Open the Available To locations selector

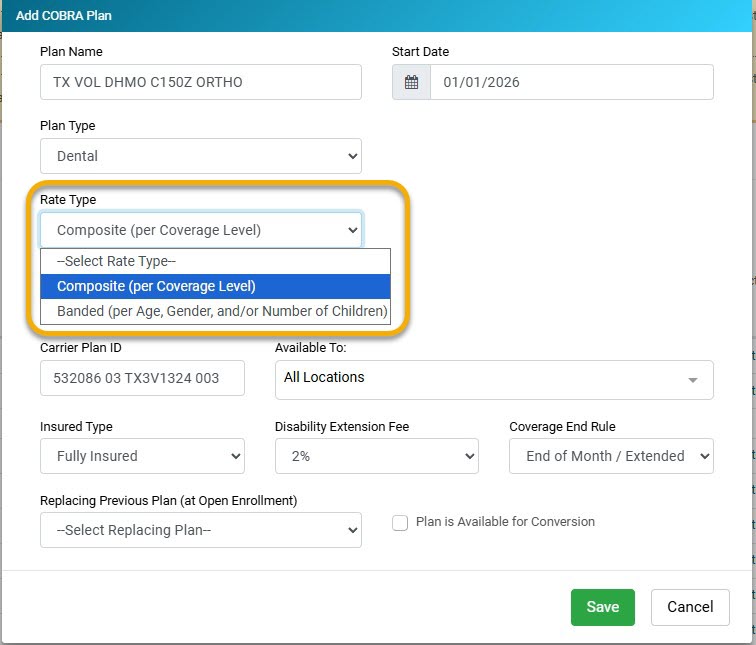(480, 379)
